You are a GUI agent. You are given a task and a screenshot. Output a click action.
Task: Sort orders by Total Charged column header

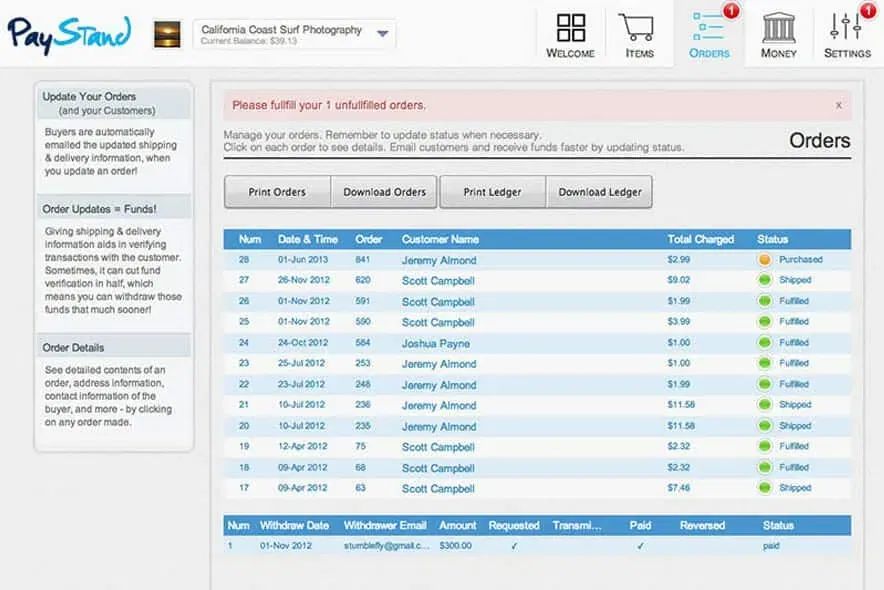pyautogui.click(x=700, y=239)
